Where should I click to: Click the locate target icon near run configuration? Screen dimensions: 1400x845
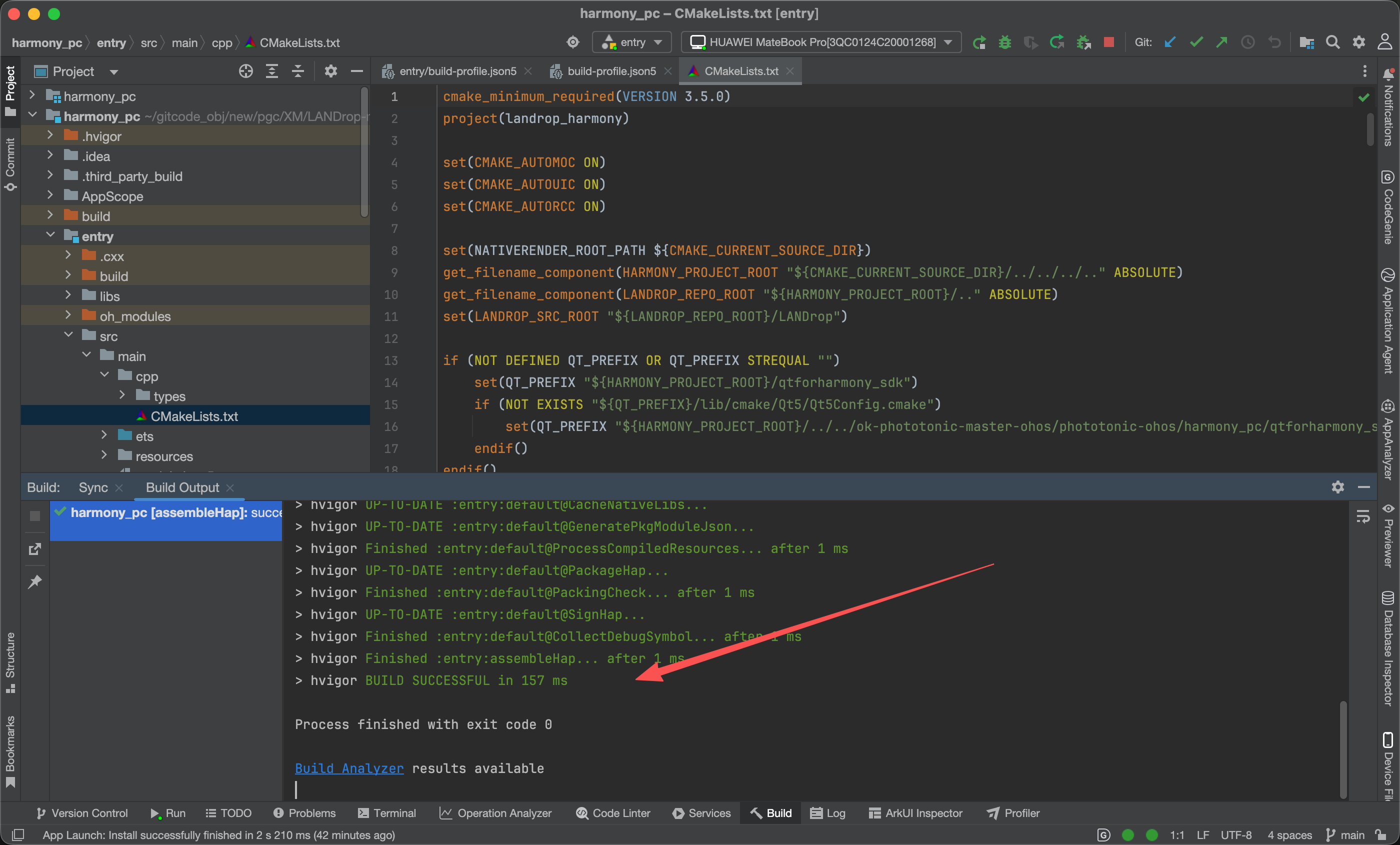coord(572,42)
